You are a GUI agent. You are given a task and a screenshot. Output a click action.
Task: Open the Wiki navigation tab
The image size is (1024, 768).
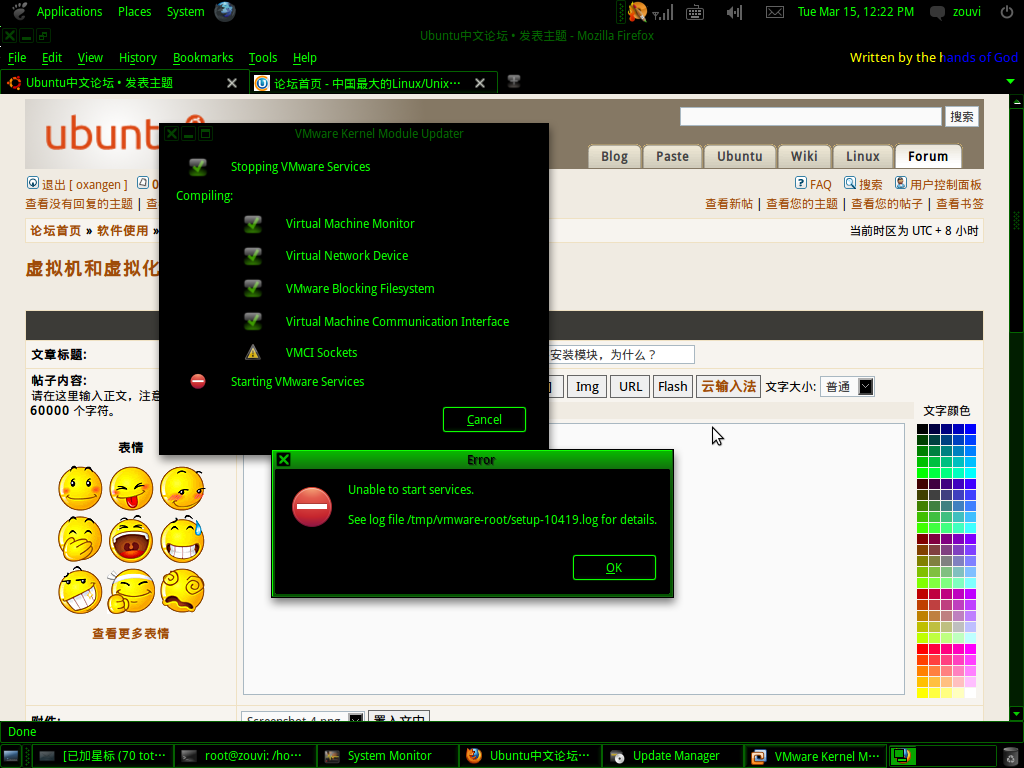tap(804, 157)
